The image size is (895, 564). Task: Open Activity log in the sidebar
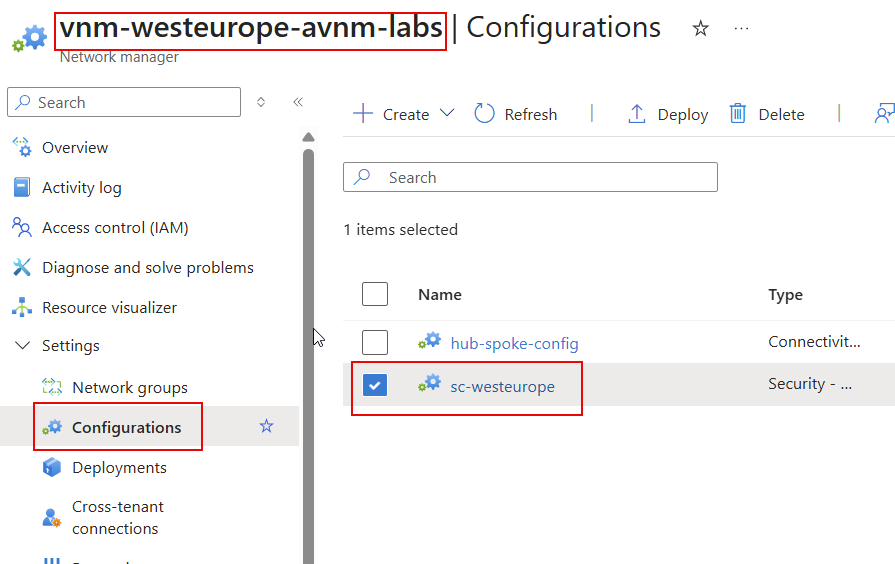pyautogui.click(x=81, y=188)
